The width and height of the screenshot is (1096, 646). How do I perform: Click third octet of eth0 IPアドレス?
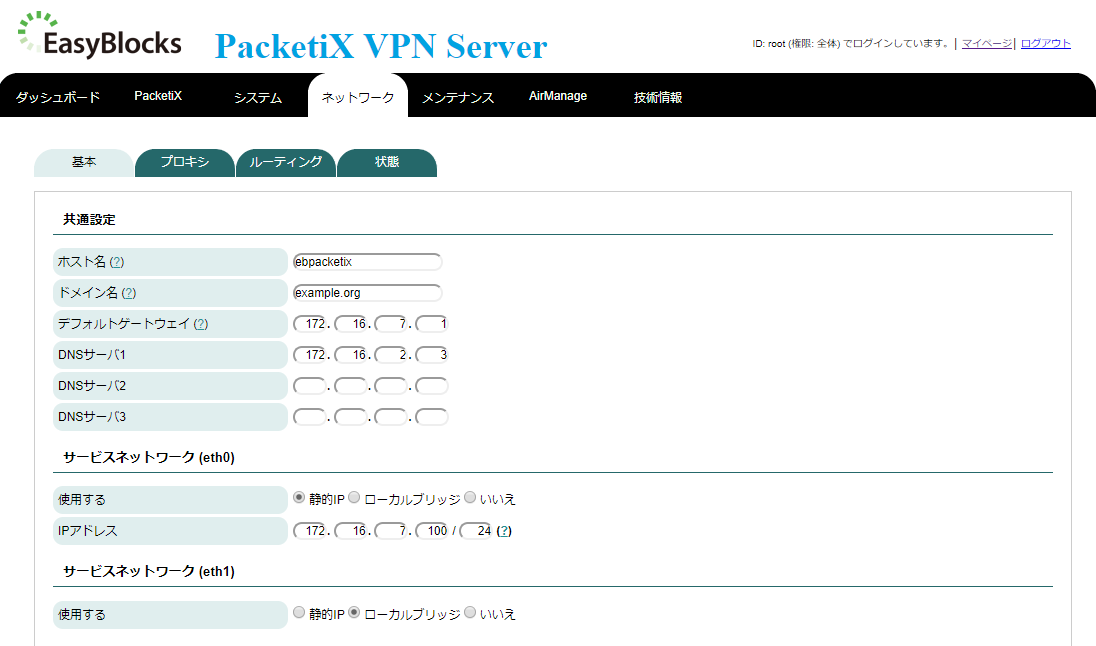click(391, 531)
